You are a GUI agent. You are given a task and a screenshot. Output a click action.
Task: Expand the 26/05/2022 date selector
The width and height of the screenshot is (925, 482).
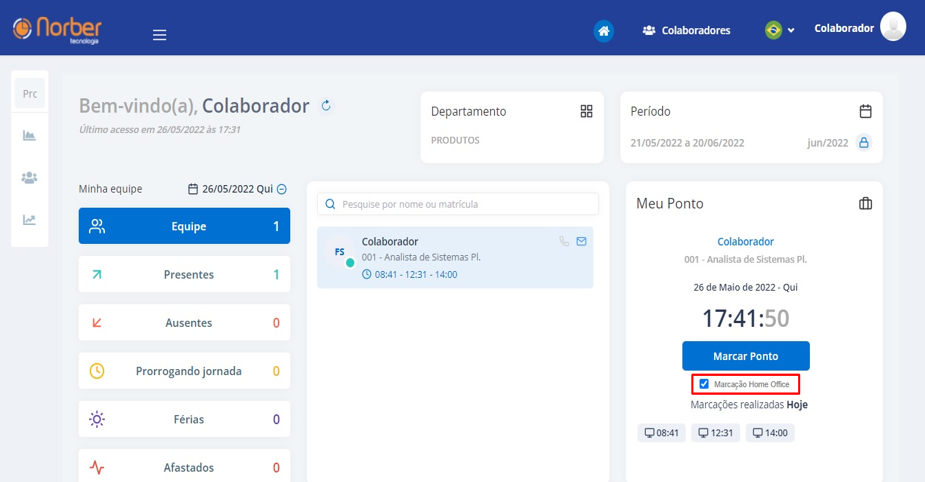pos(281,189)
